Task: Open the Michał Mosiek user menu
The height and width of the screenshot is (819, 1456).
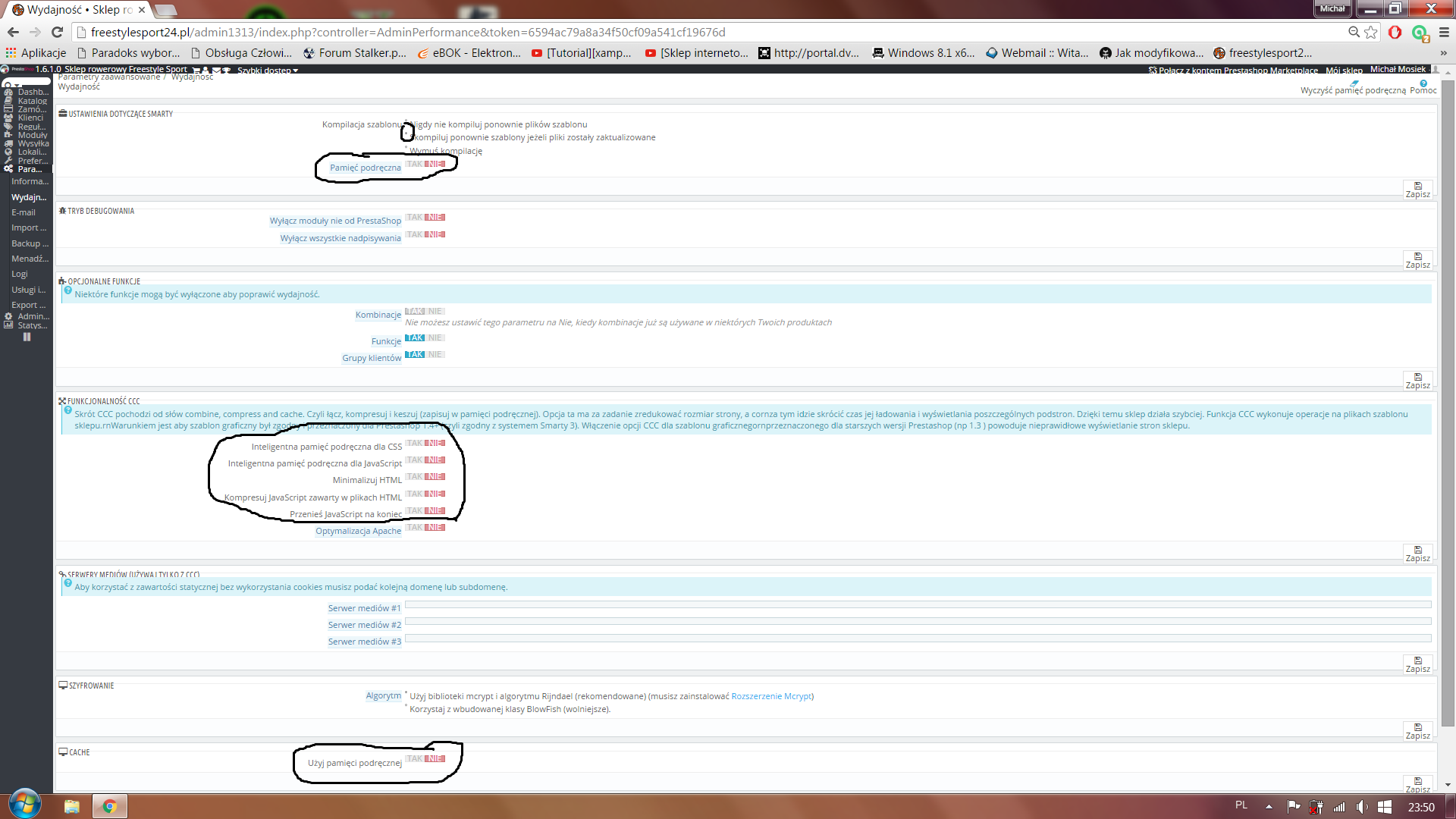Action: [1398, 69]
